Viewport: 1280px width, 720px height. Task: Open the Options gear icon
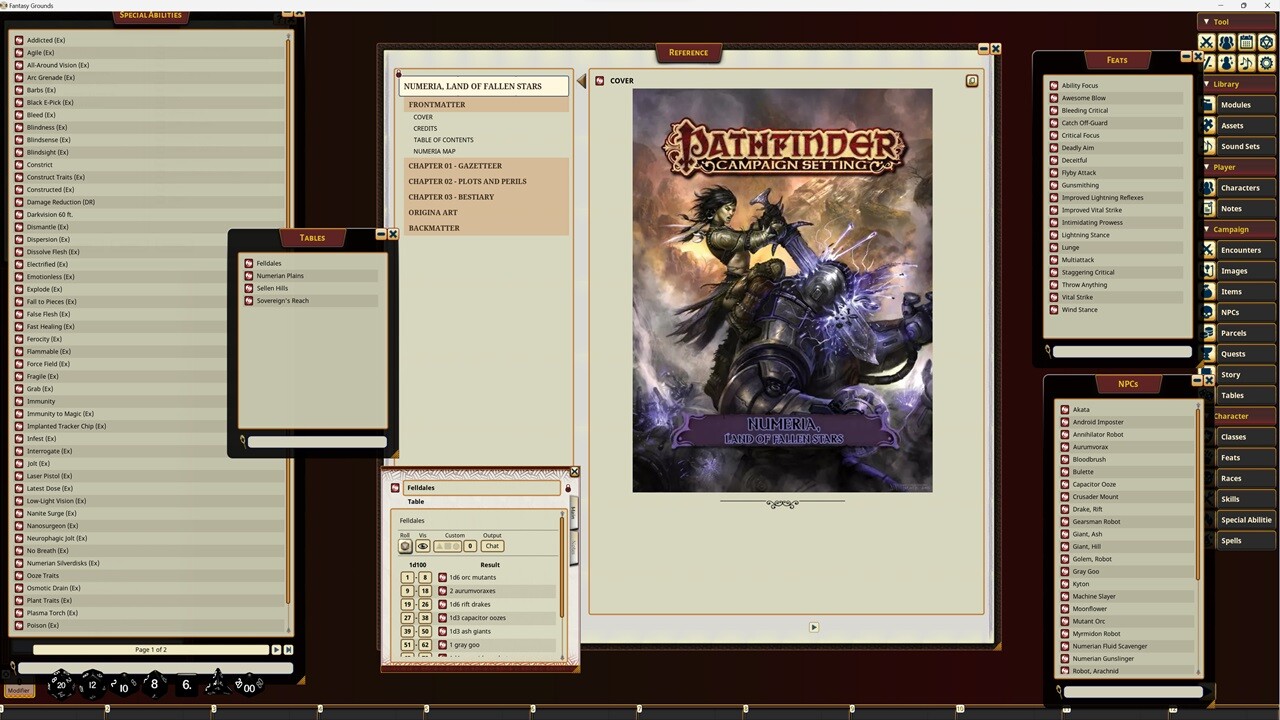[x=1266, y=62]
